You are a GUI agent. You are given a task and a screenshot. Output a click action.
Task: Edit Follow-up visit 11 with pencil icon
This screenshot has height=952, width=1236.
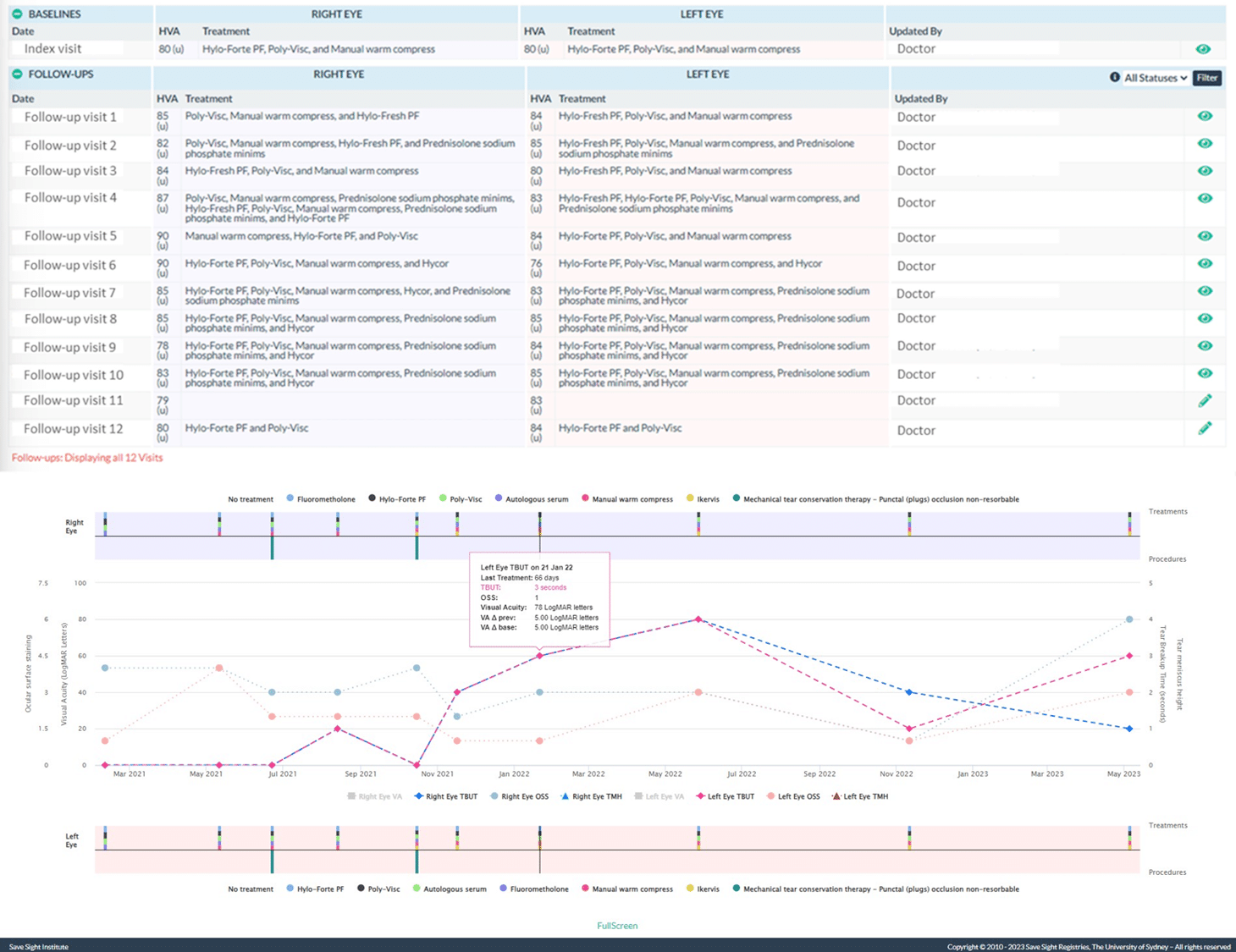pos(1205,401)
